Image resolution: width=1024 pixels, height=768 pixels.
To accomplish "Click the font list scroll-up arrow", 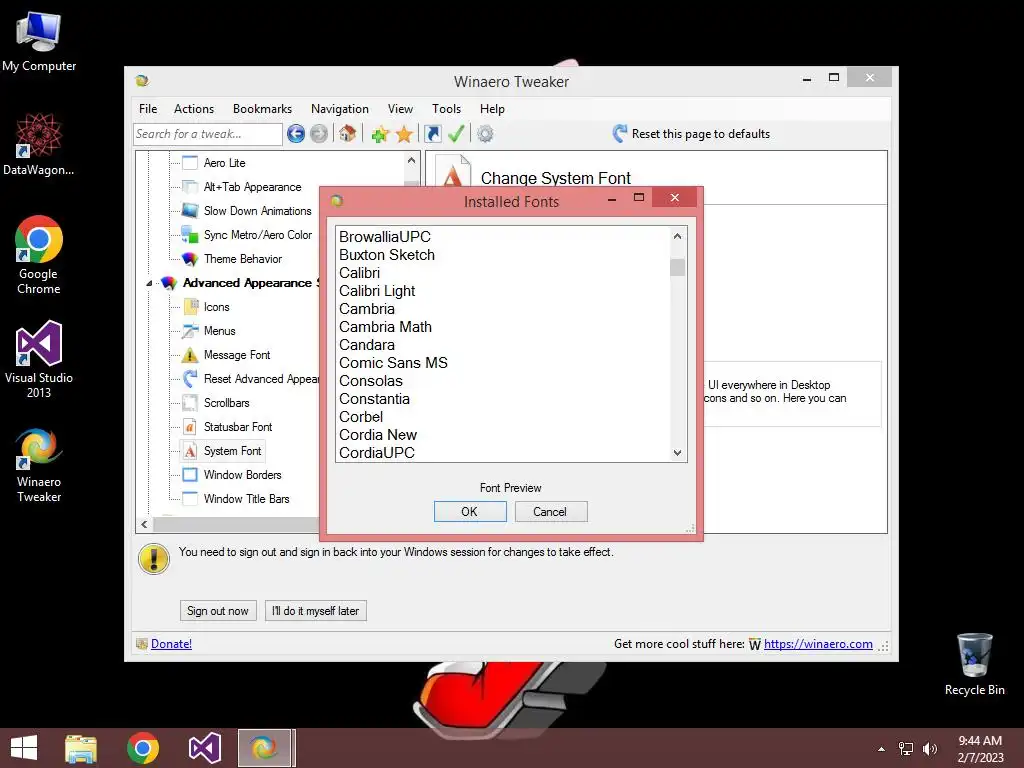I will coord(677,236).
